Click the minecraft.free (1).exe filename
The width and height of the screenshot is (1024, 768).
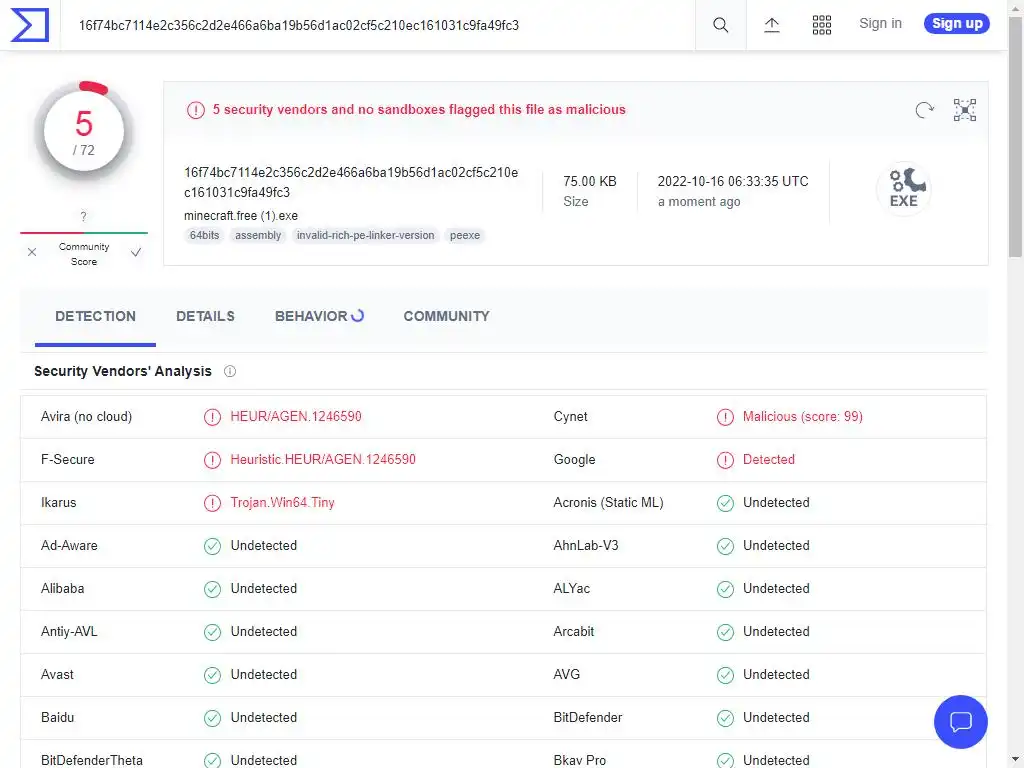[x=241, y=216]
